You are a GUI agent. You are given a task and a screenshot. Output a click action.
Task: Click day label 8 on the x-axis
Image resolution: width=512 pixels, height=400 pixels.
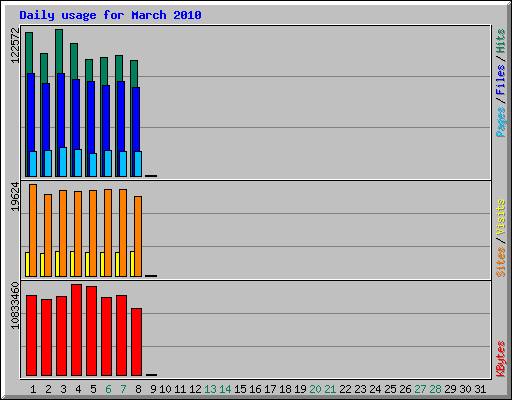coord(138,389)
